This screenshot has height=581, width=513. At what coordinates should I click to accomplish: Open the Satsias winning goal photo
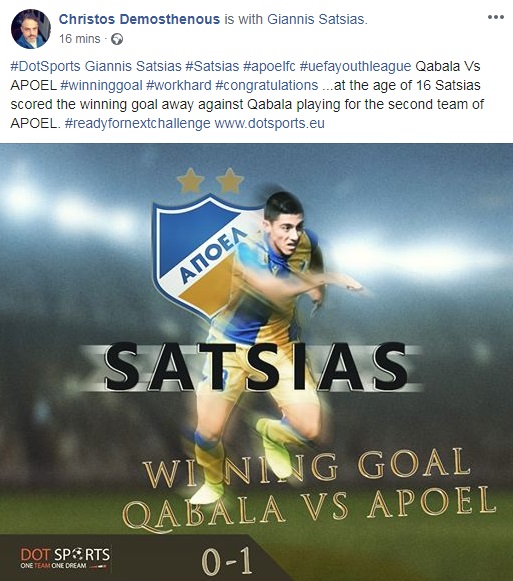256,362
